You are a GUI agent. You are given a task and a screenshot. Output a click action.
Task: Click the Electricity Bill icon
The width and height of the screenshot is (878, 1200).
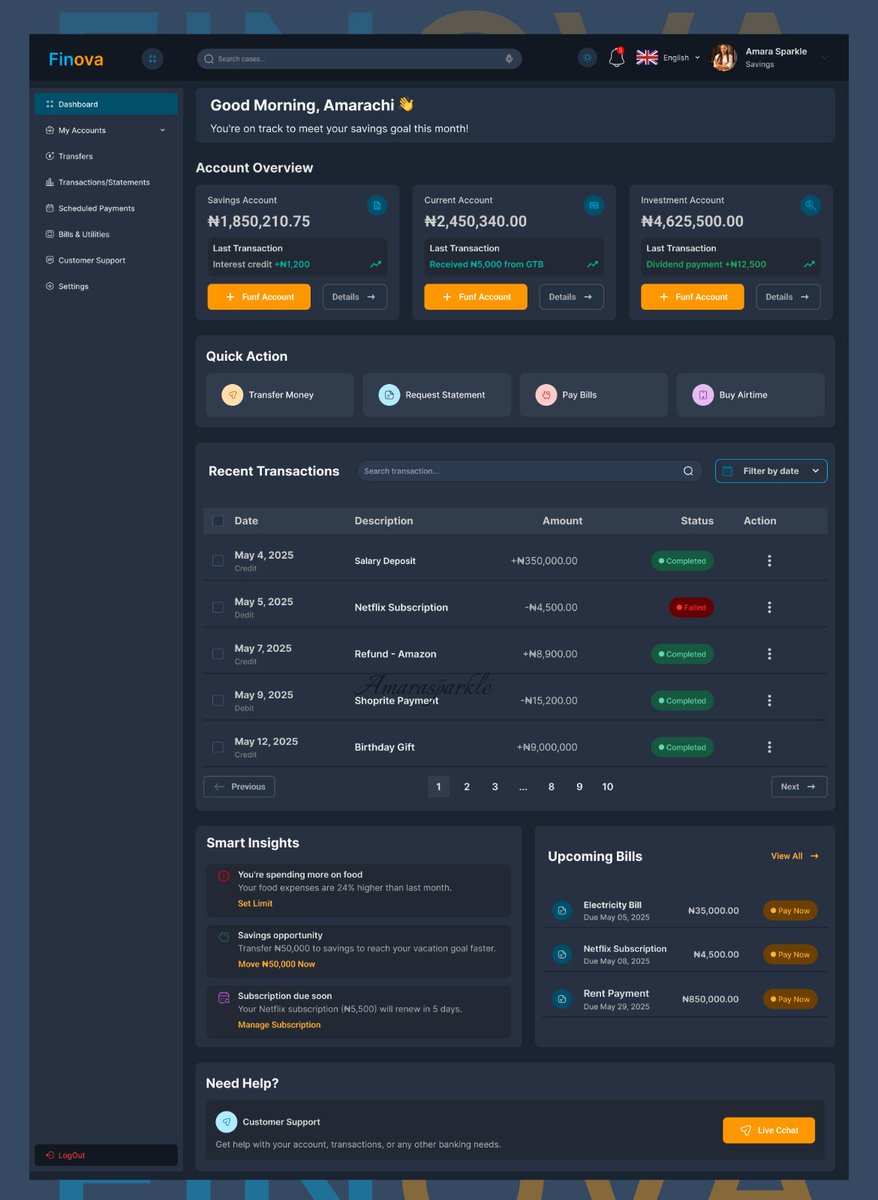pyautogui.click(x=562, y=911)
